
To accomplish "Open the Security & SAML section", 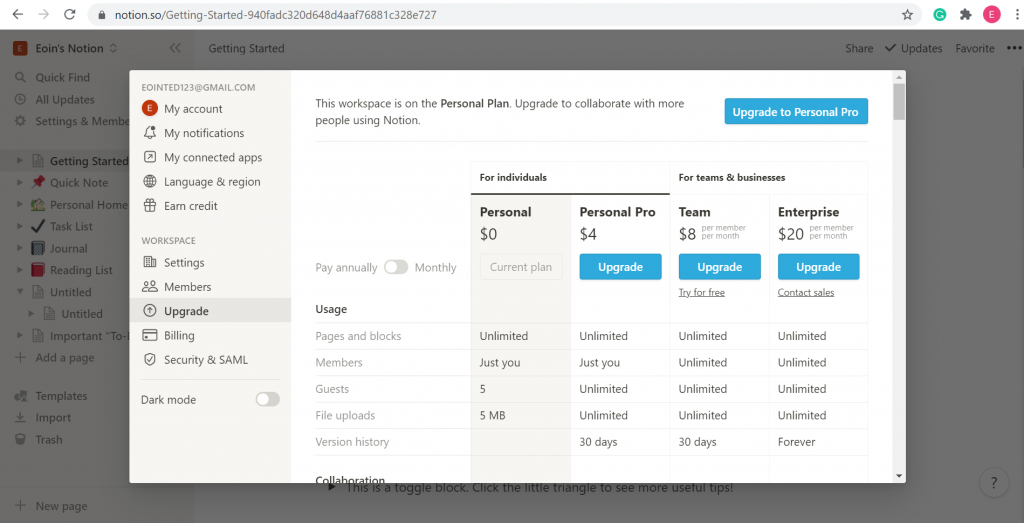I will coord(210,360).
